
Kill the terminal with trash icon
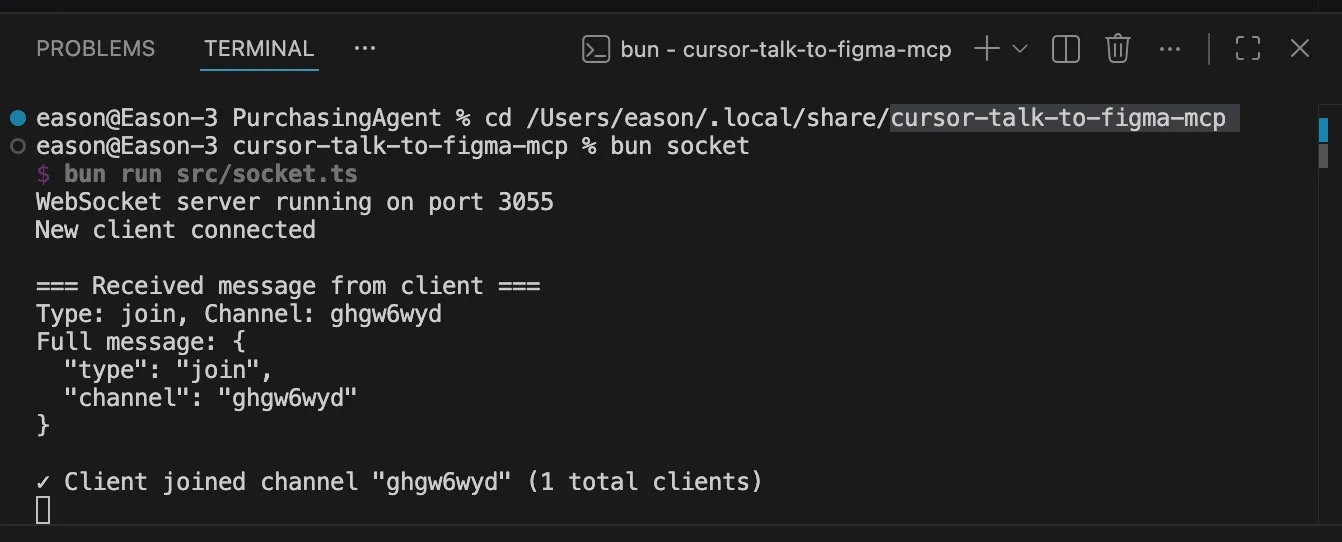(x=1117, y=48)
